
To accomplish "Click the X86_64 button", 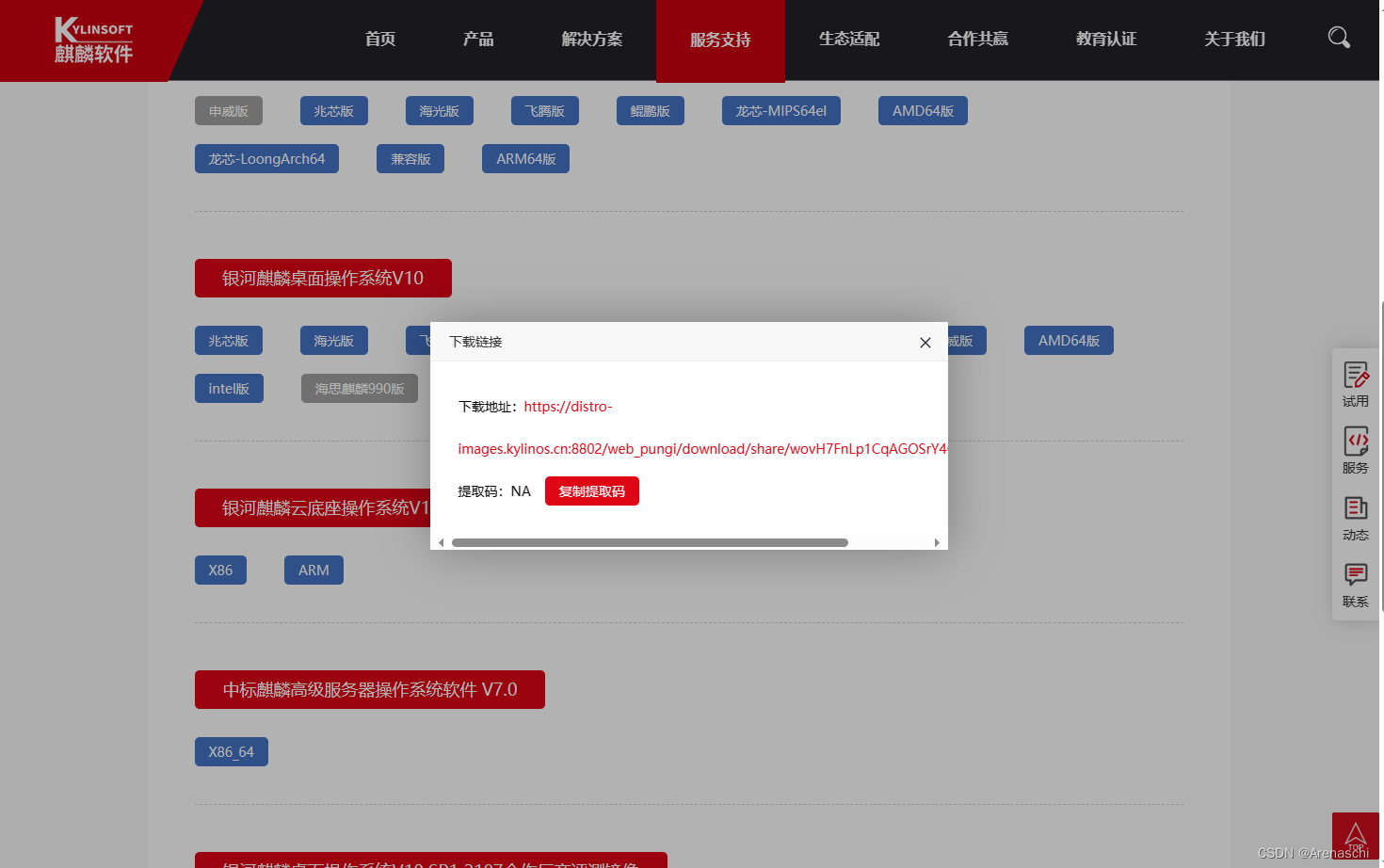I will click(232, 752).
